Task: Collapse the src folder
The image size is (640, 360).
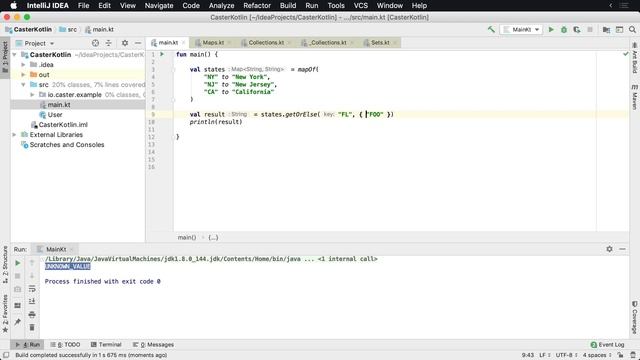Action: 24,84
